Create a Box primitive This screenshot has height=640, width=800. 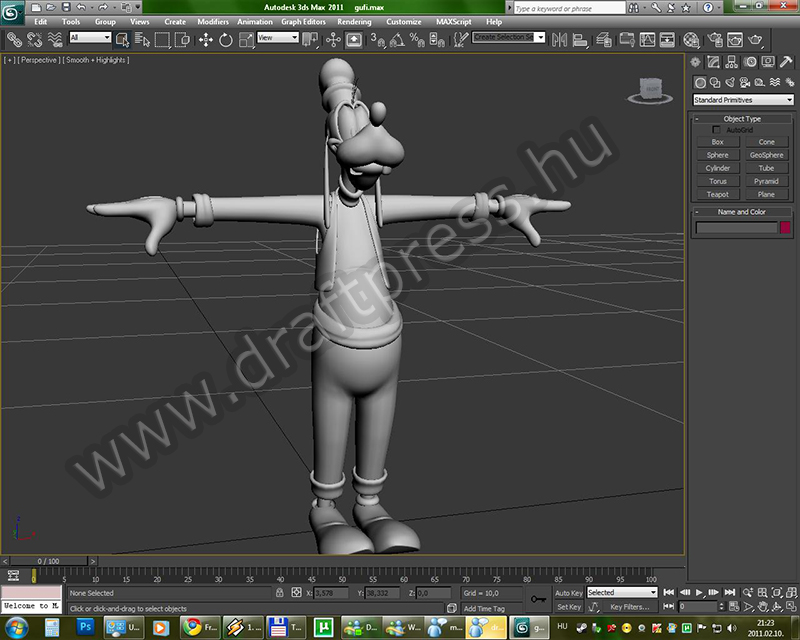[717, 142]
